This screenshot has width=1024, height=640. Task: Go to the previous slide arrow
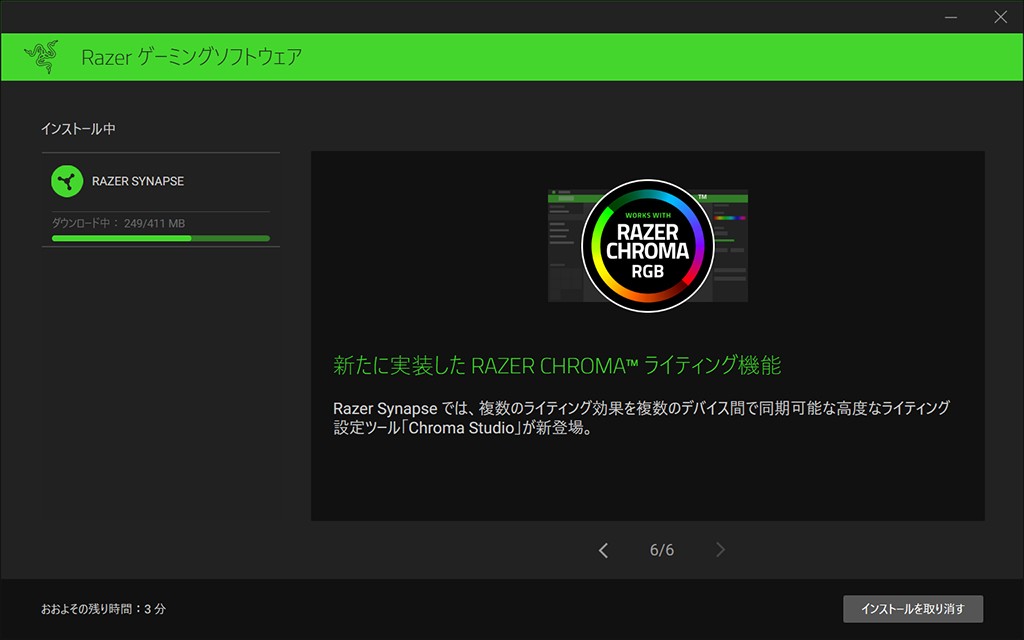click(603, 550)
